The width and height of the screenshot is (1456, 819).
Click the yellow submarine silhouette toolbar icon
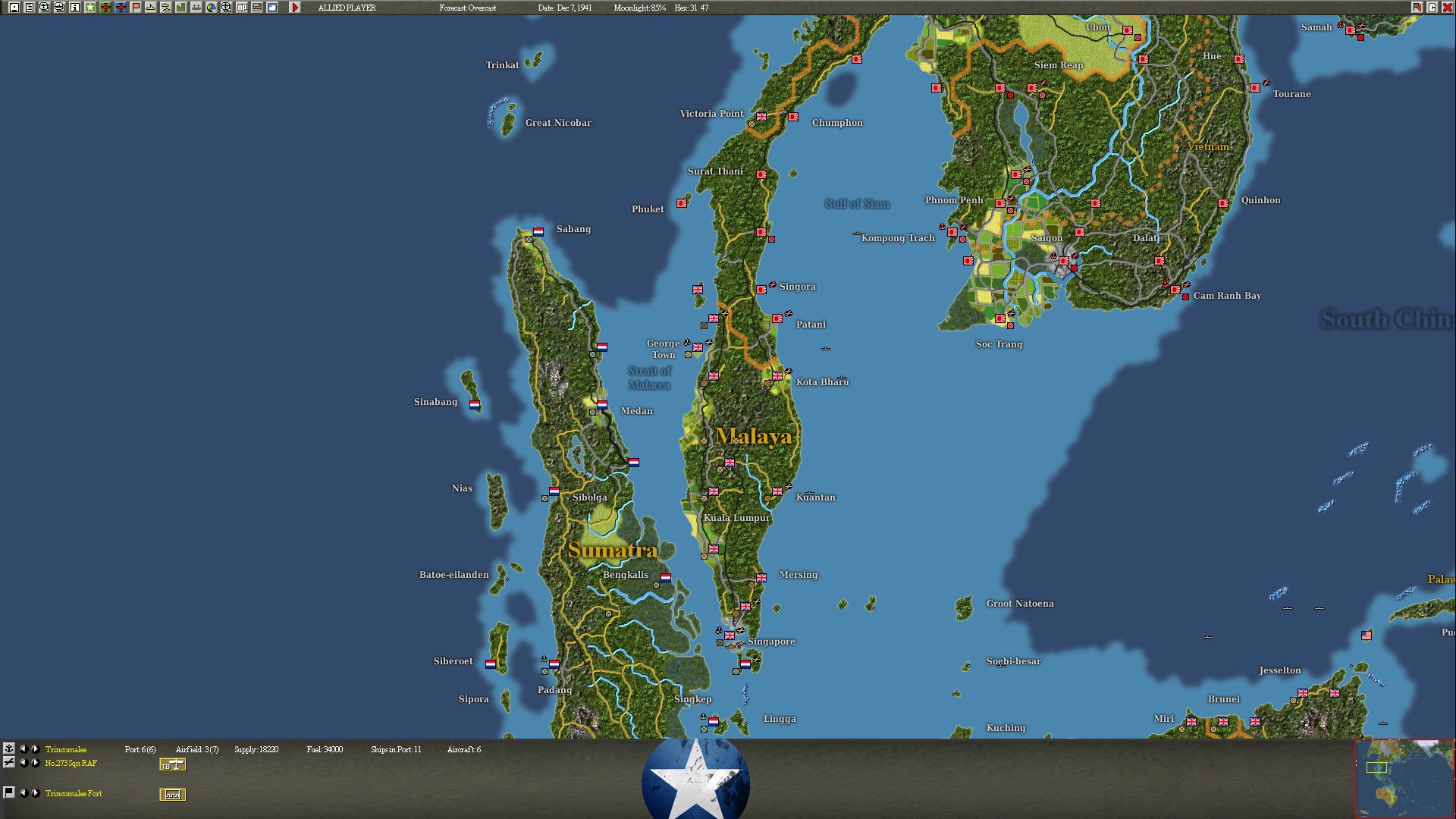(x=151, y=8)
